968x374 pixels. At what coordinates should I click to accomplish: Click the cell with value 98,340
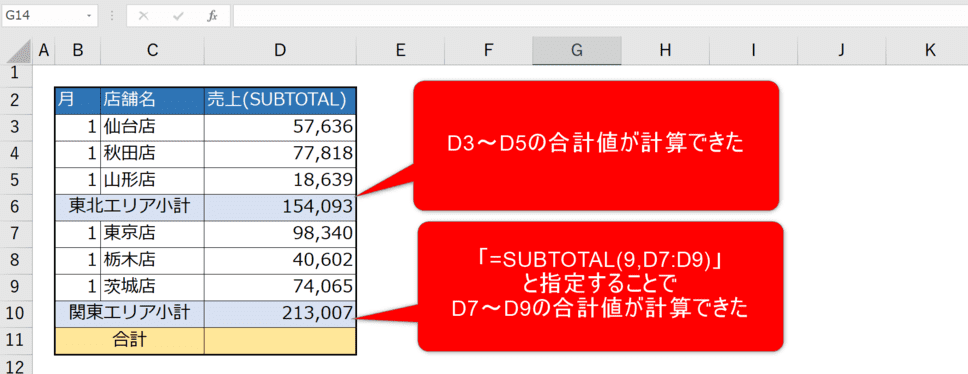(280, 233)
